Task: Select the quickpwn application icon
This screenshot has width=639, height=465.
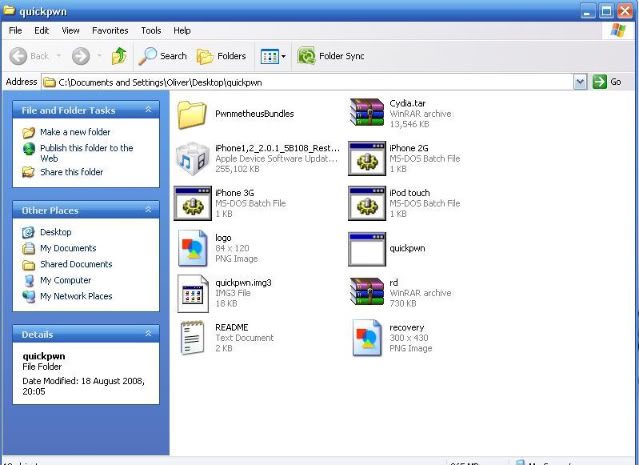Action: pos(367,249)
